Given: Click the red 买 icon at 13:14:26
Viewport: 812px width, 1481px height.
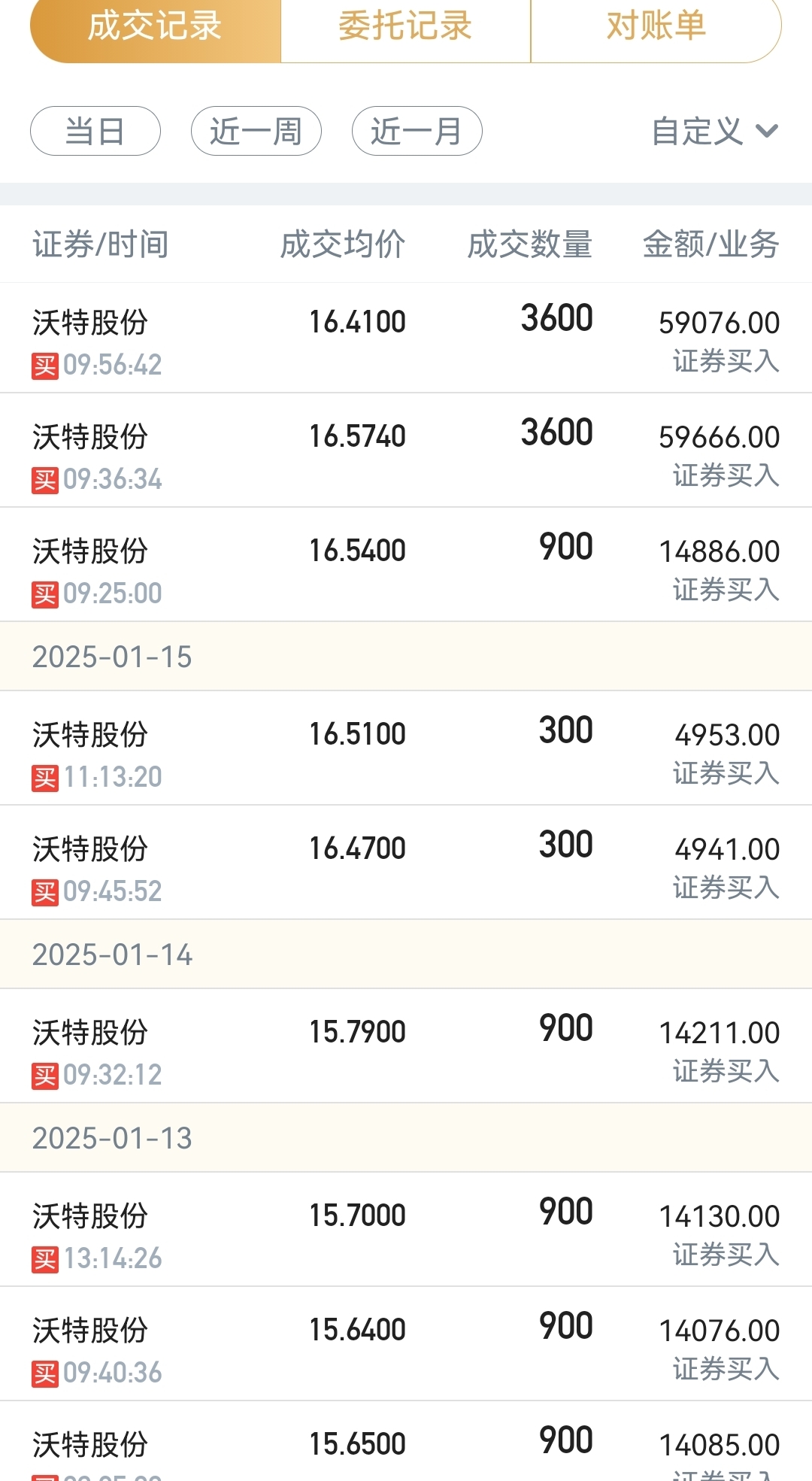Looking at the screenshot, I should tap(45, 1260).
